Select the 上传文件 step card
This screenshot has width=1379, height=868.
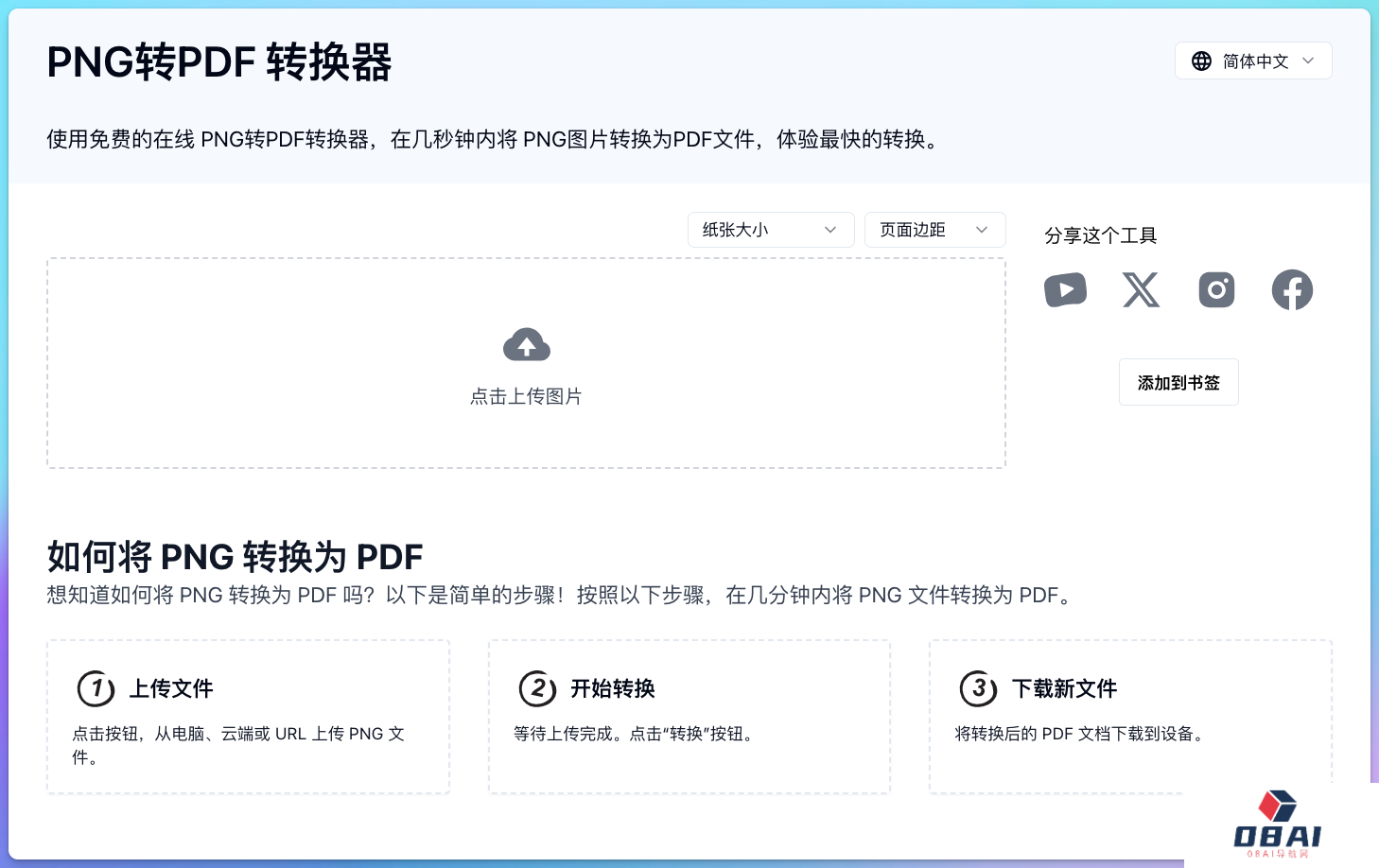click(x=248, y=717)
